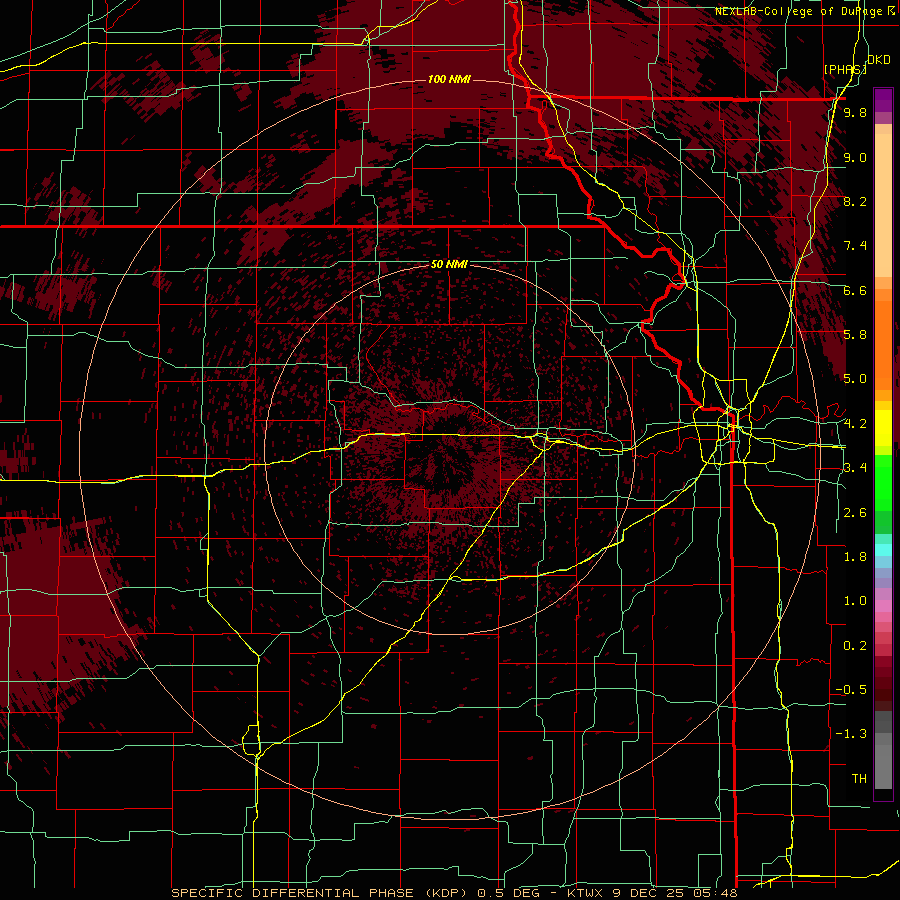Click the "3.4" color scale value
Image resolution: width=900 pixels, height=900 pixels.
coord(855,468)
